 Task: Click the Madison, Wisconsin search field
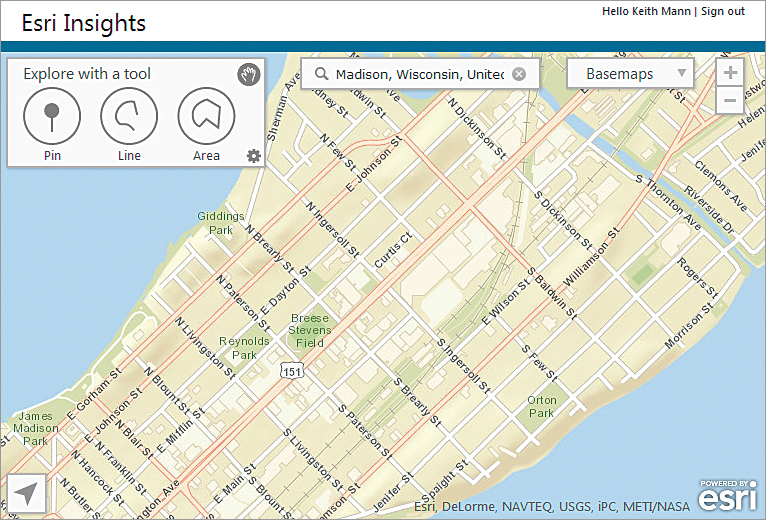[420, 74]
